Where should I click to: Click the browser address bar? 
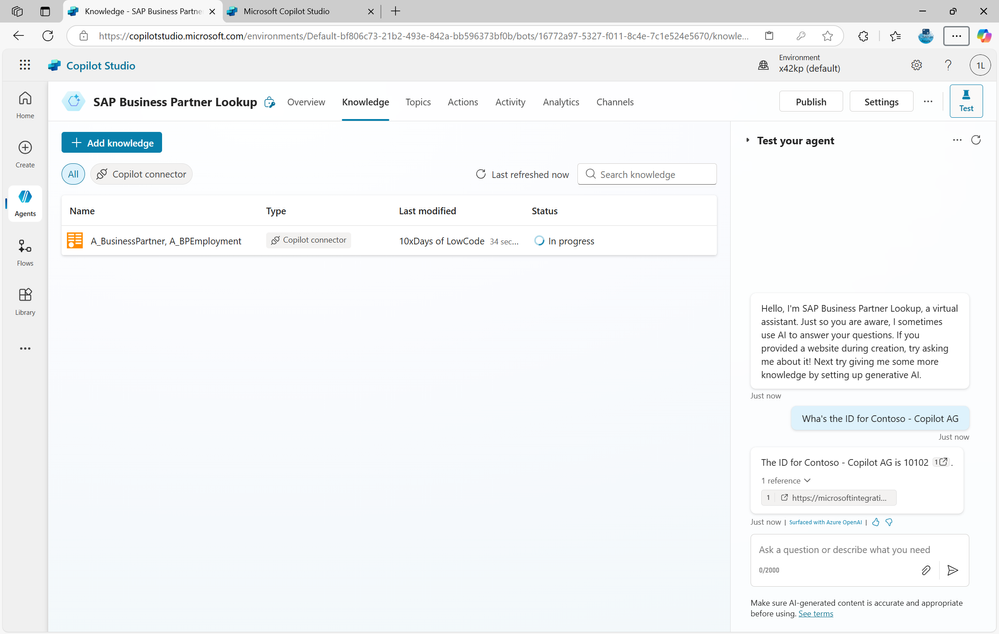point(423,36)
